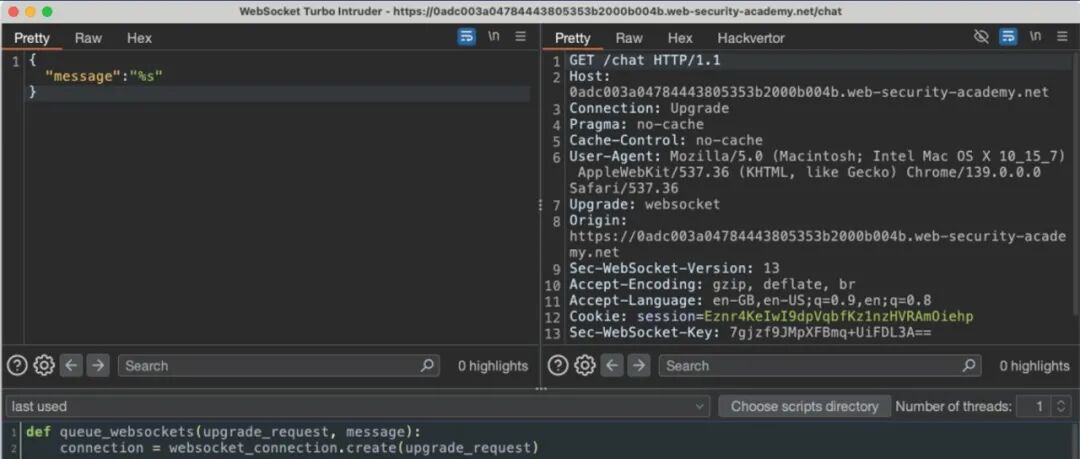
Task: Open the Hackvertor tab
Action: pyautogui.click(x=751, y=38)
